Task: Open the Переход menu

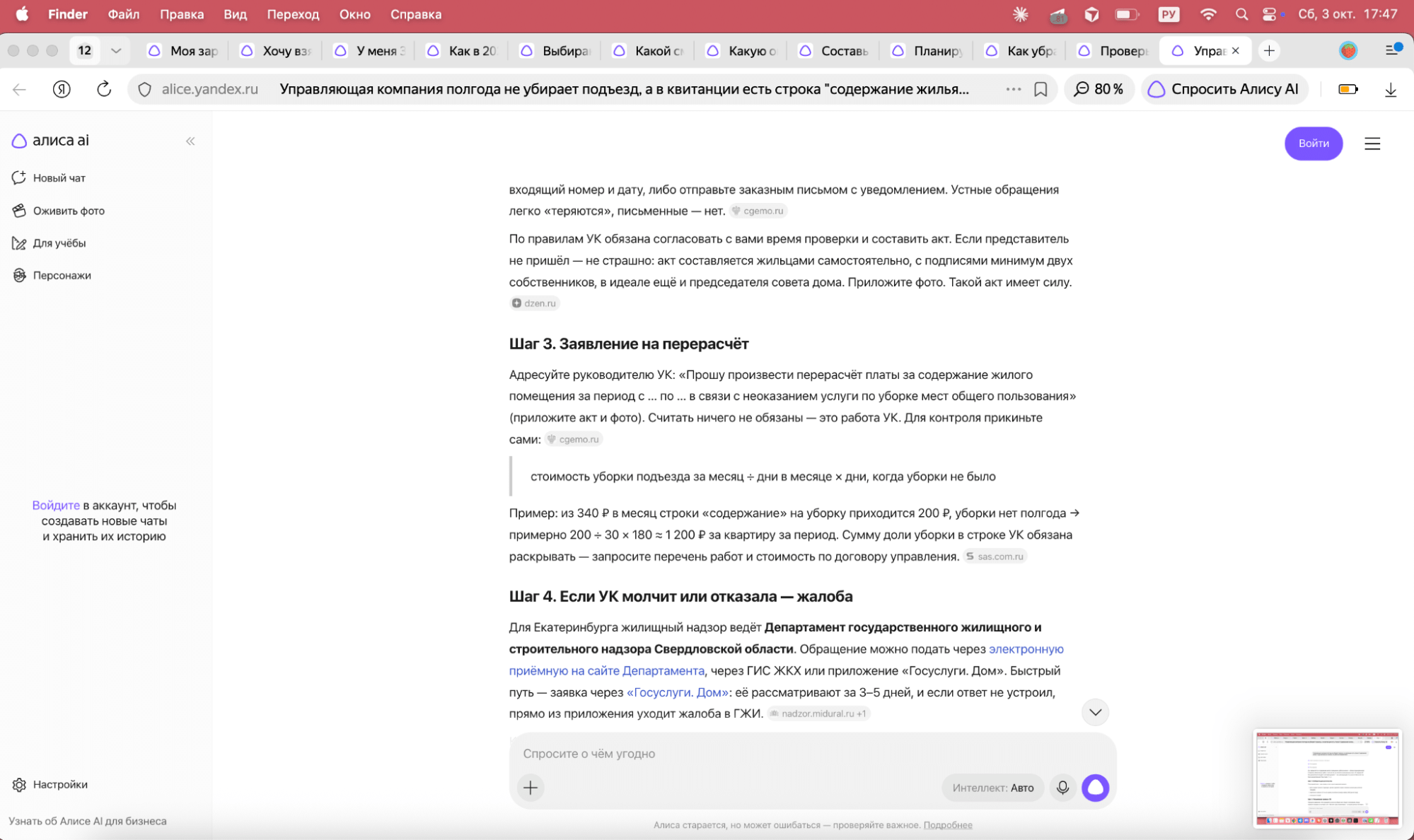Action: pos(293,14)
